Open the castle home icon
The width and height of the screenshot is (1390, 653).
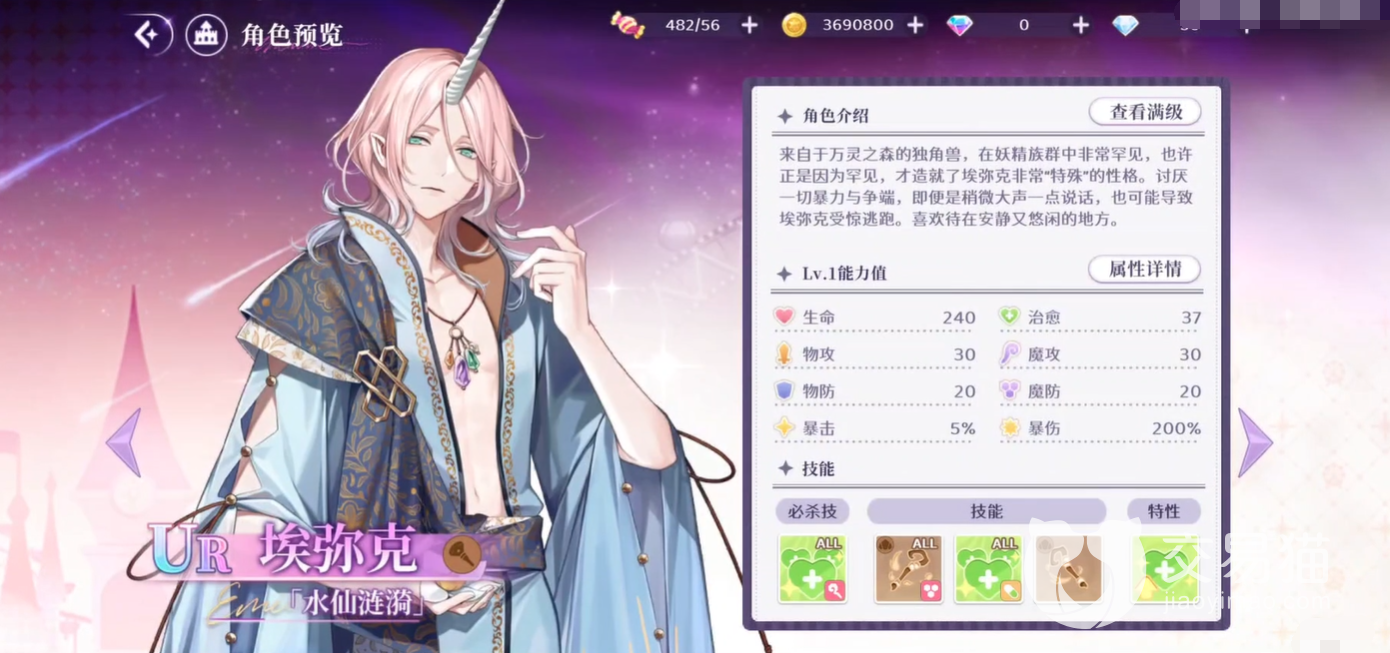coord(206,35)
